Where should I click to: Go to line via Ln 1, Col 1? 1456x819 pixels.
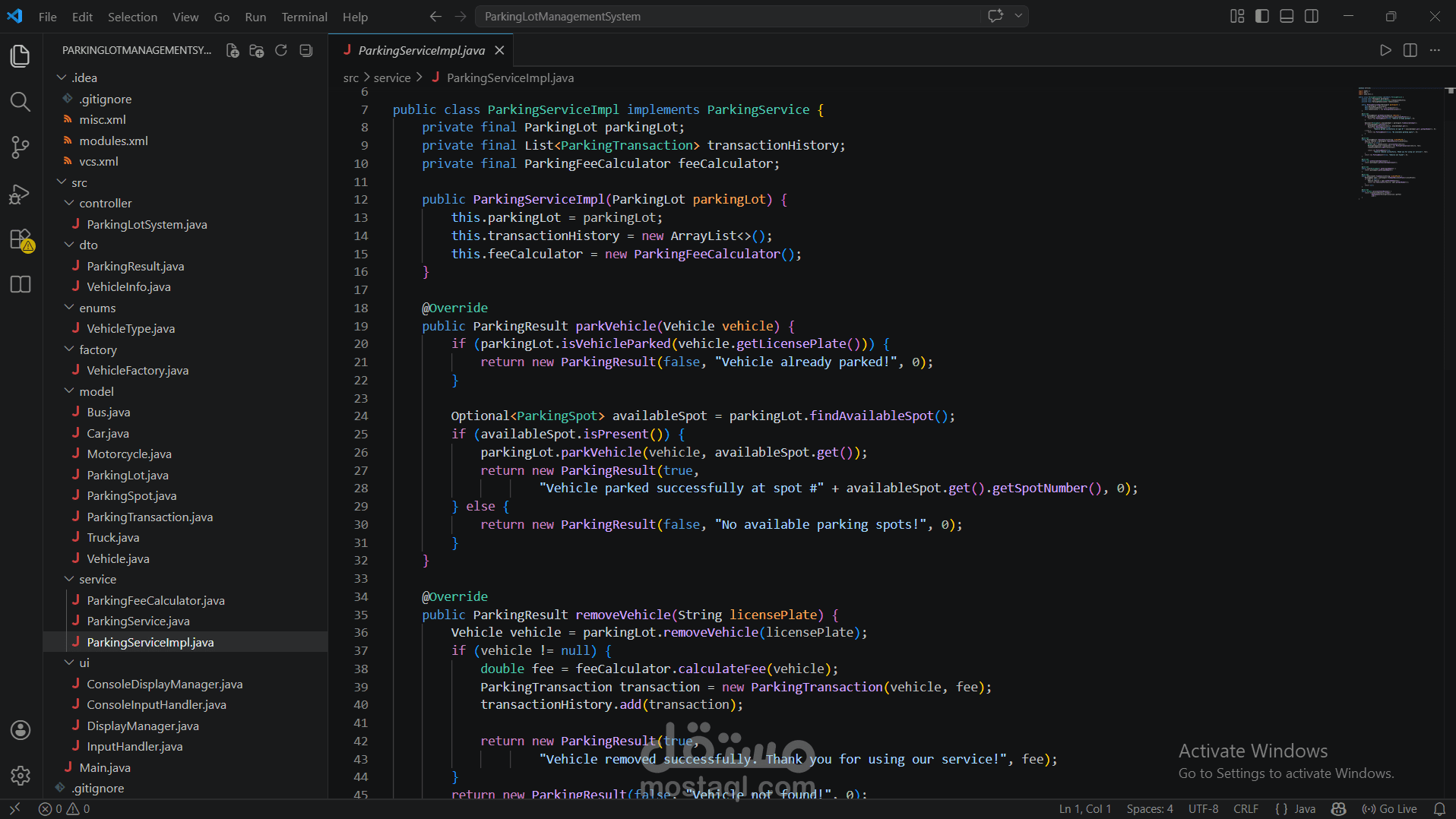click(1085, 809)
